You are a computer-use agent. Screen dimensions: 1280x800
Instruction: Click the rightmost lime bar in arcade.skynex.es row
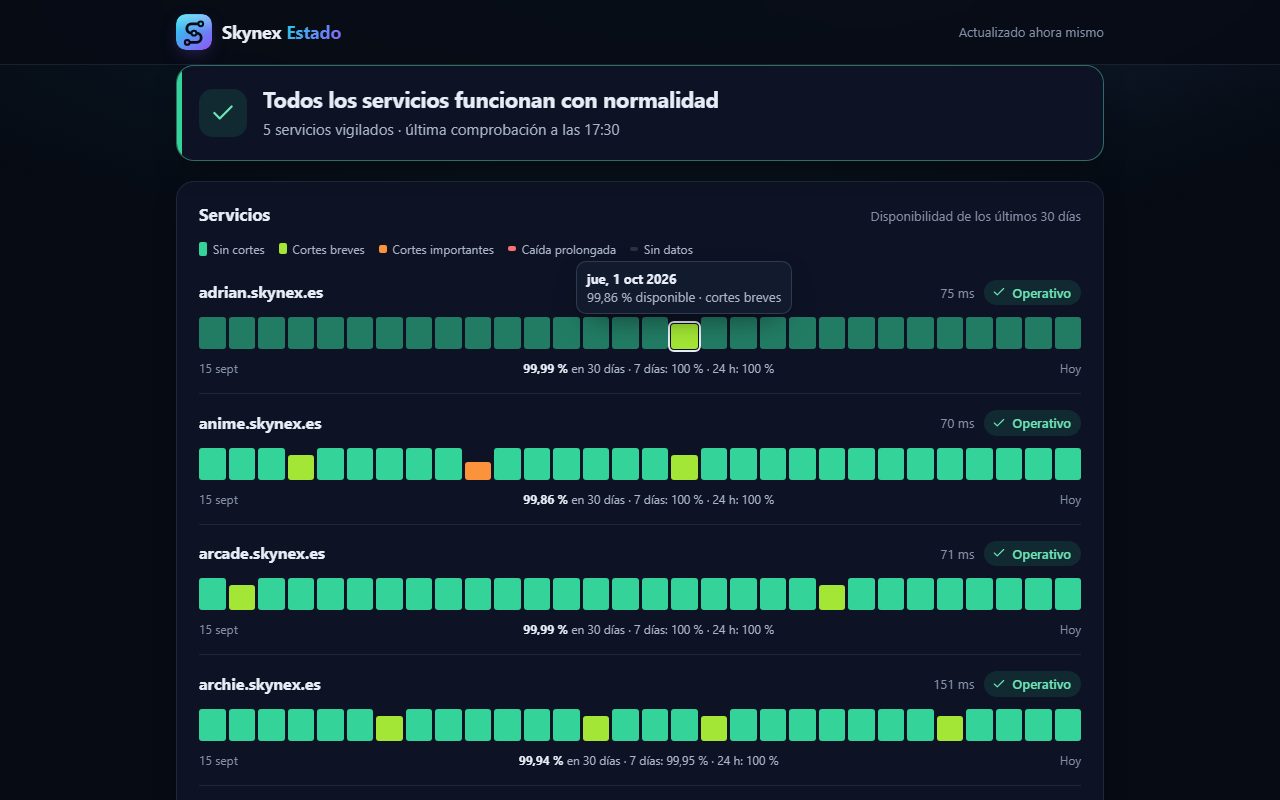point(832,597)
